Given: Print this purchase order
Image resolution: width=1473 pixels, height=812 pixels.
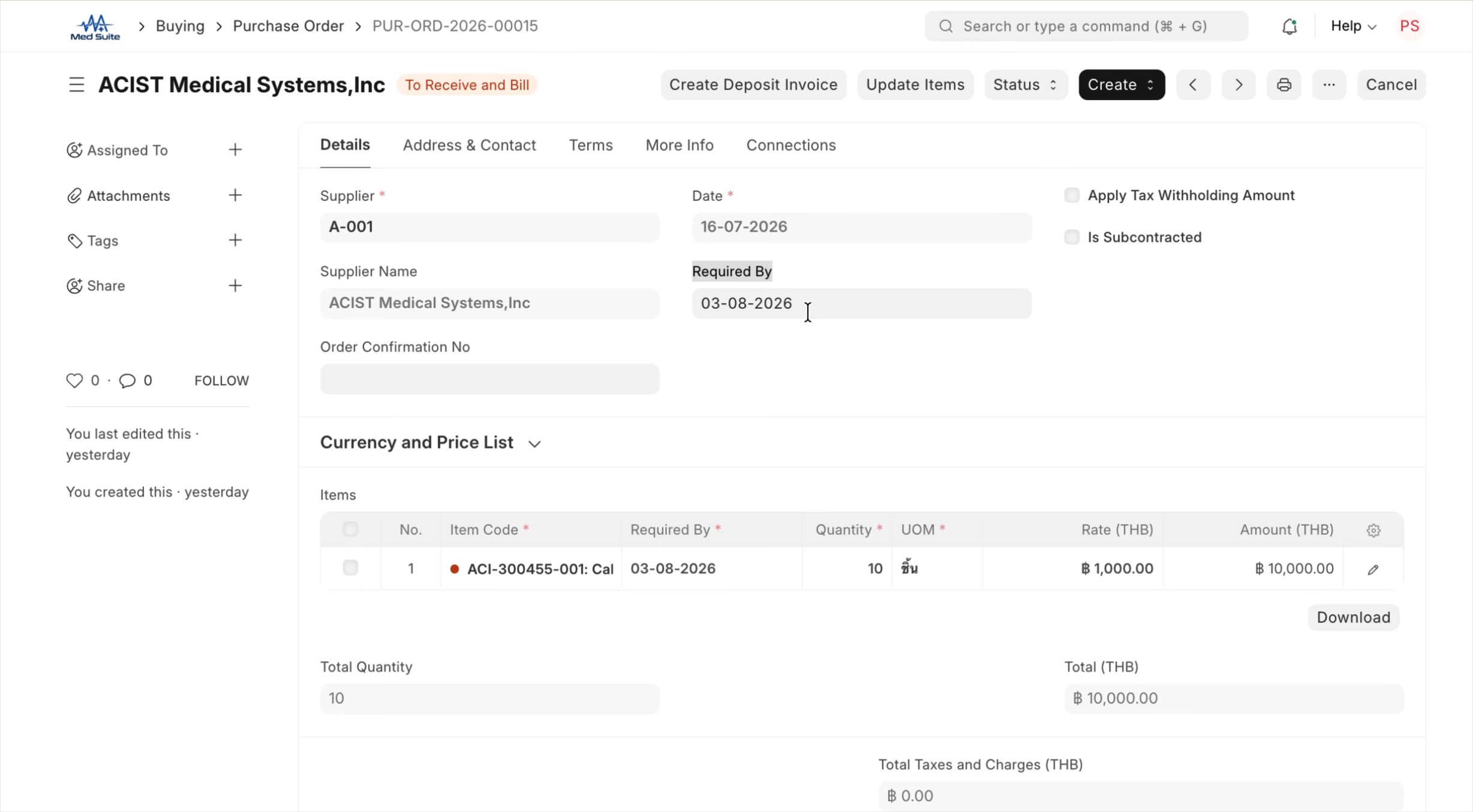Looking at the screenshot, I should click(x=1284, y=85).
